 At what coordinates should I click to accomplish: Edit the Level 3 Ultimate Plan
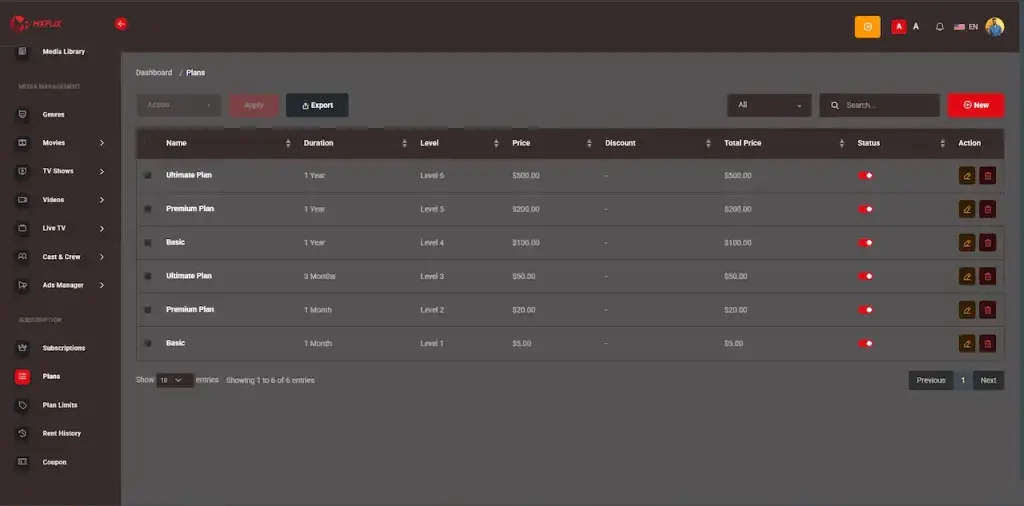tap(967, 276)
